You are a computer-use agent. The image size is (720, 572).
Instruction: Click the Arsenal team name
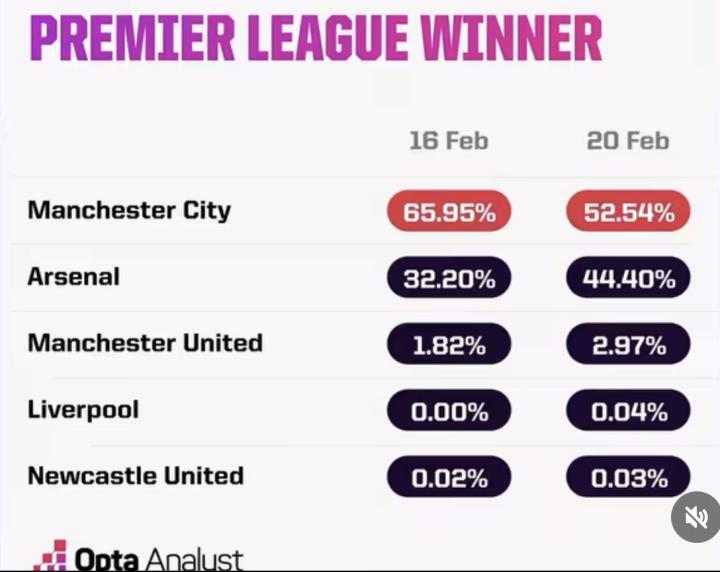click(x=73, y=277)
